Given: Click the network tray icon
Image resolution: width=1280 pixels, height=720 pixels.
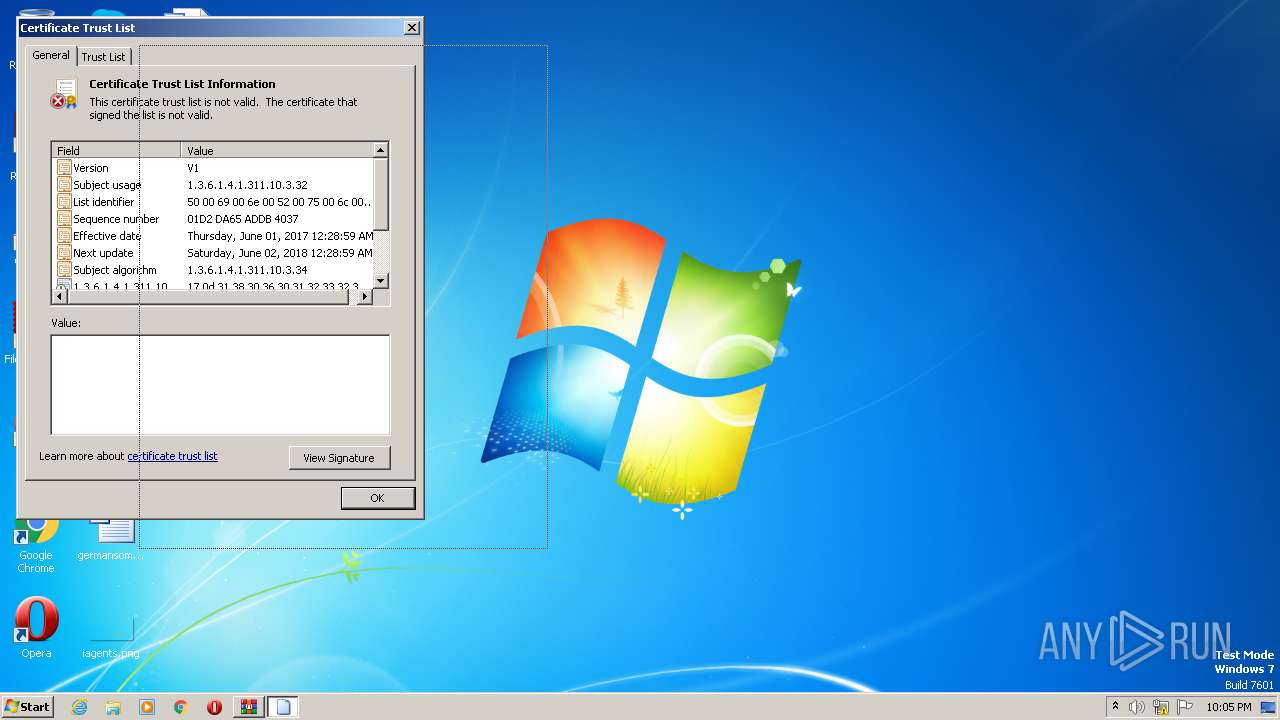Looking at the screenshot, I should coord(1161,707).
